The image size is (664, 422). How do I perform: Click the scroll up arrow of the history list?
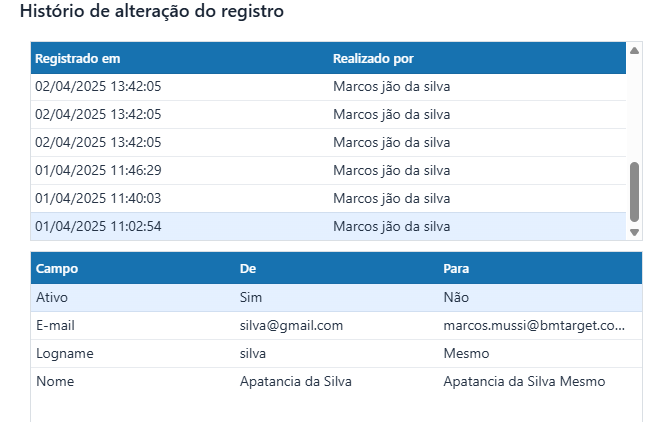coord(634,49)
